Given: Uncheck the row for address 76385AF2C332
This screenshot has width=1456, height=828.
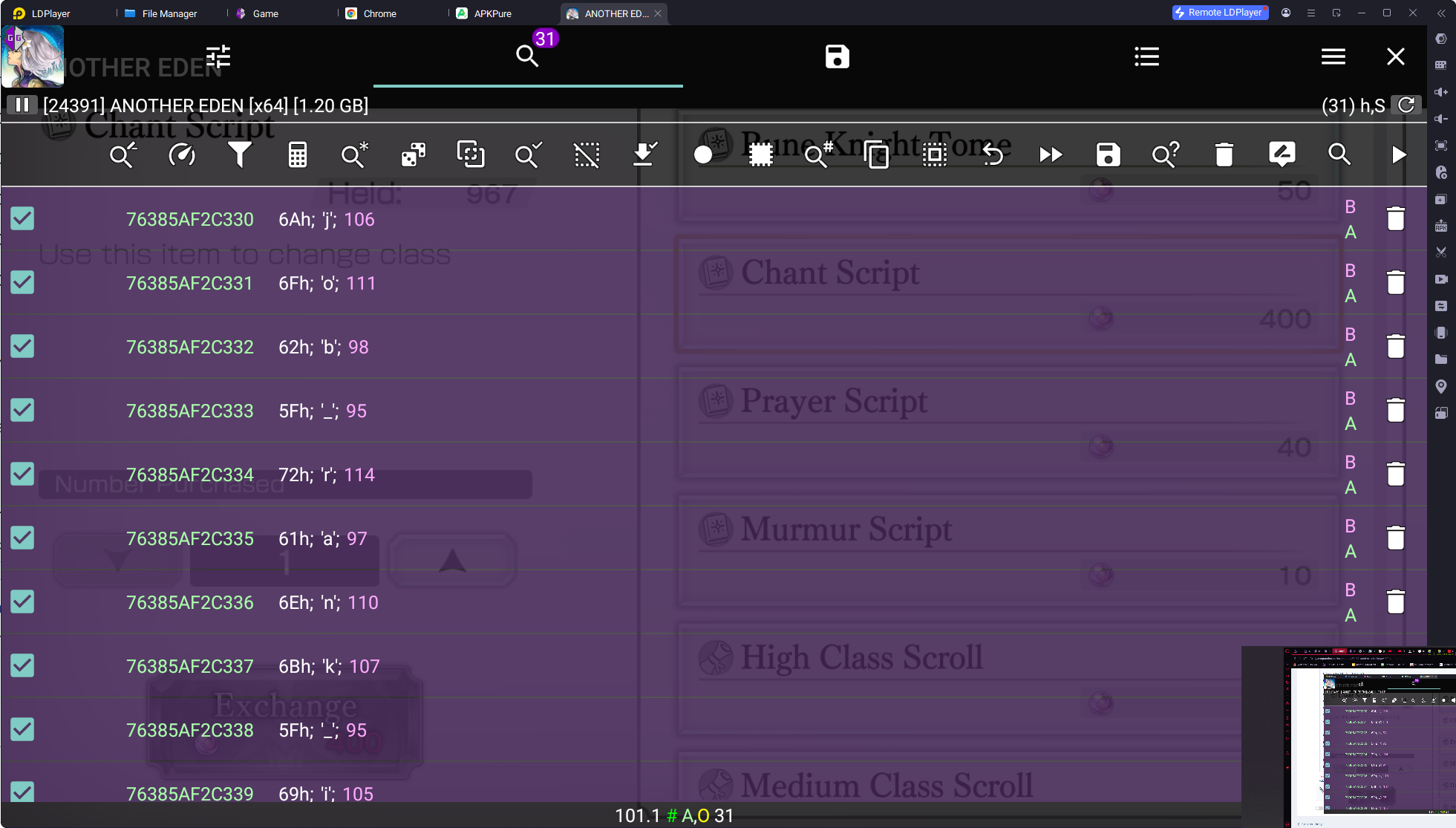Looking at the screenshot, I should [22, 346].
